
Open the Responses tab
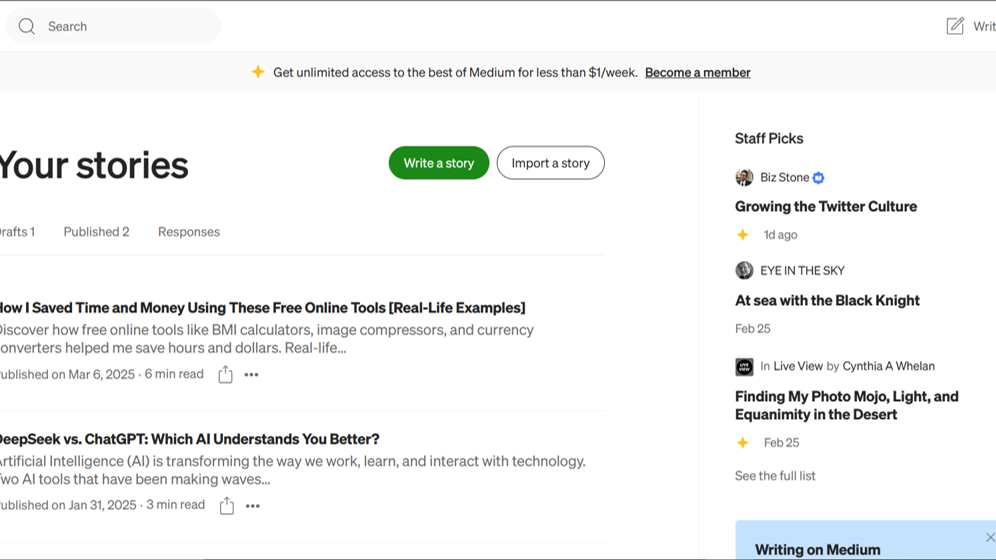pos(189,232)
